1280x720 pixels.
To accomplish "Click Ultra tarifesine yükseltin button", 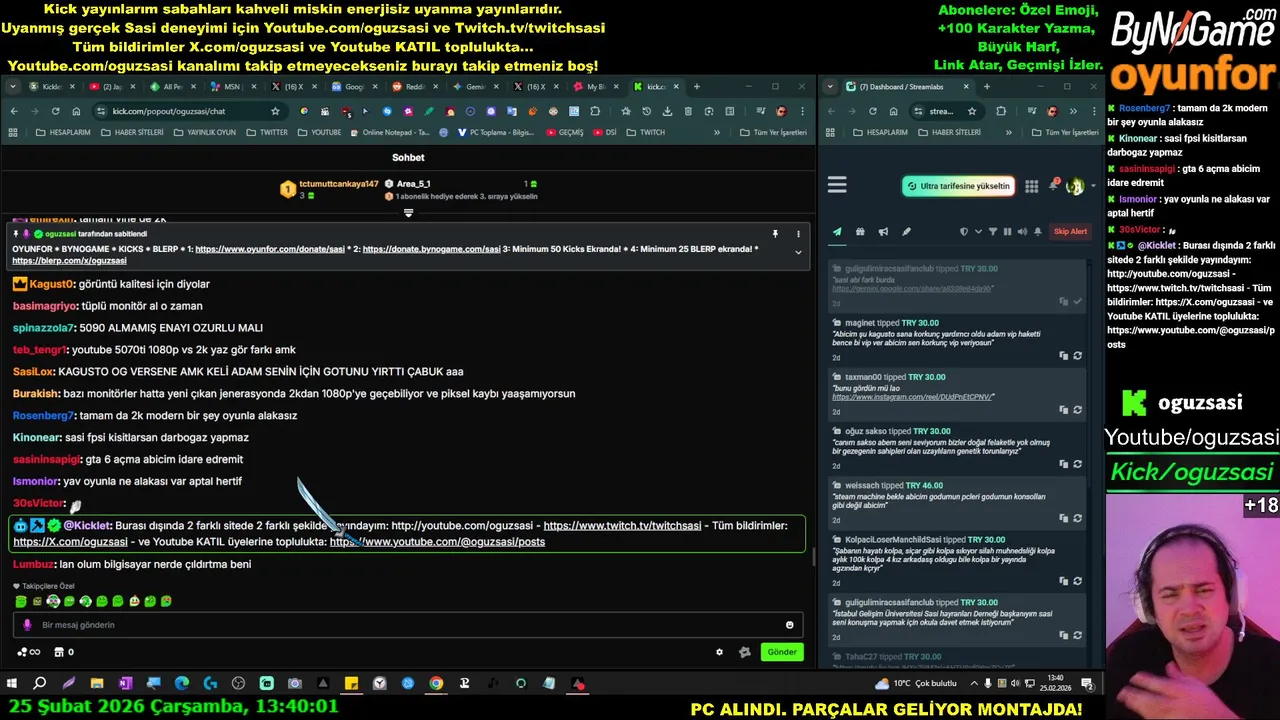I will pyautogui.click(x=959, y=186).
